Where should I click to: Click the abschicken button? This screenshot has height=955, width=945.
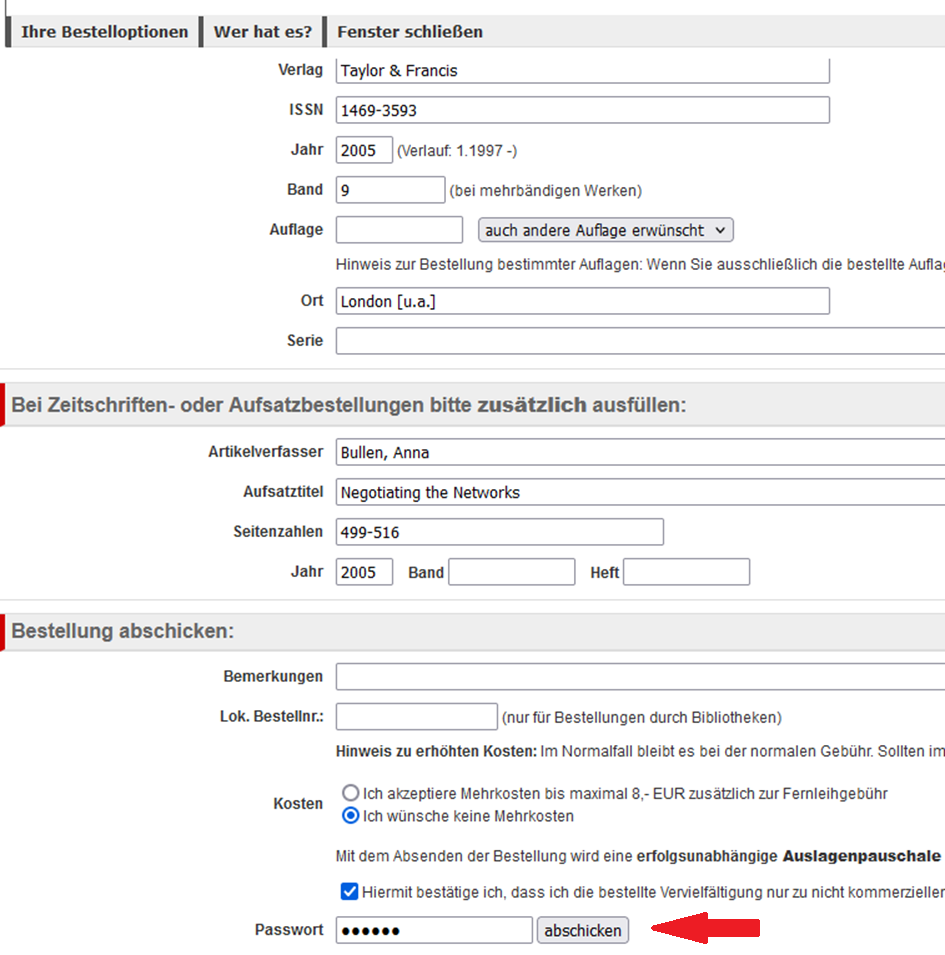[583, 930]
